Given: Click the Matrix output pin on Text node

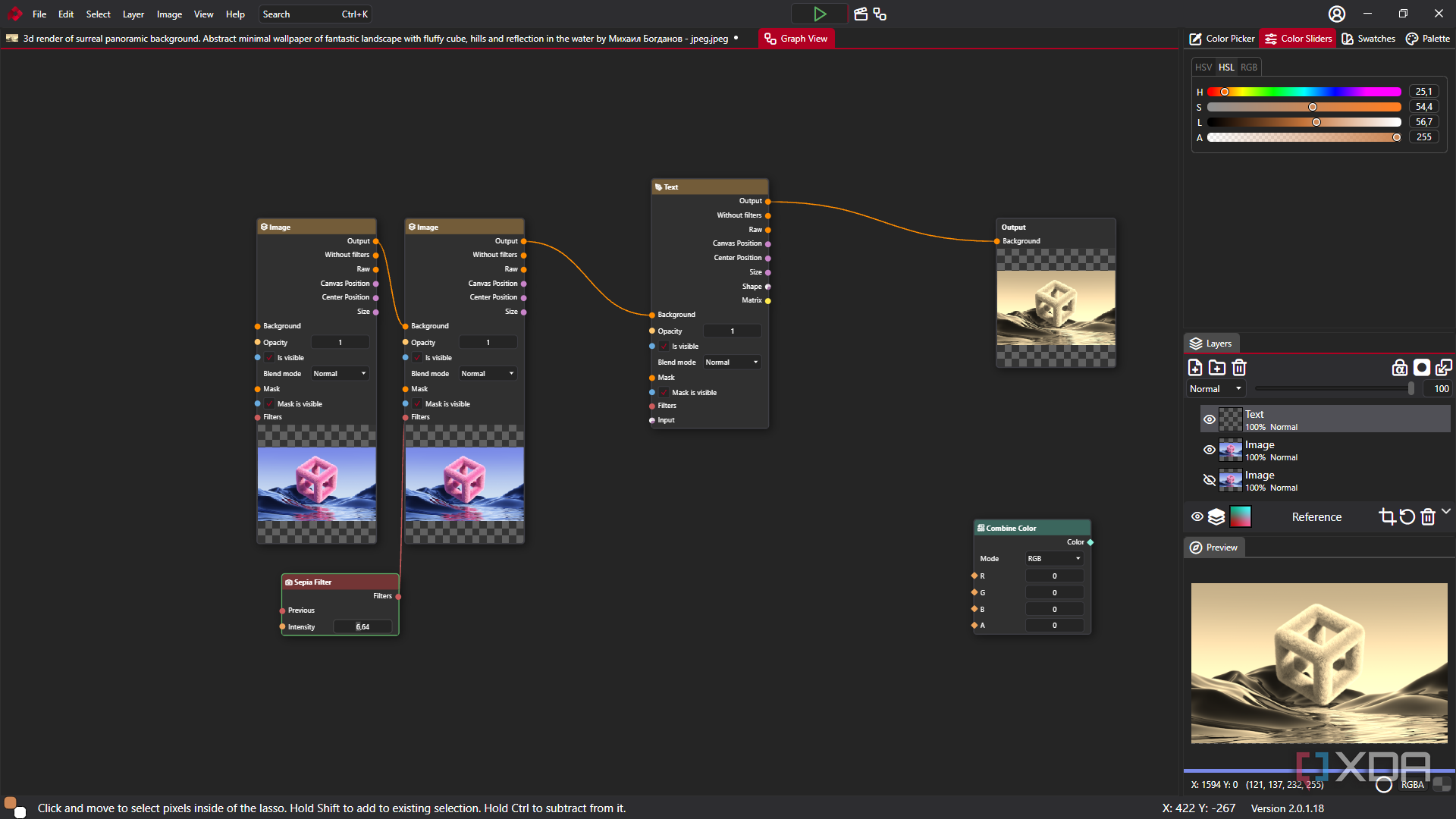Looking at the screenshot, I should 767,301.
